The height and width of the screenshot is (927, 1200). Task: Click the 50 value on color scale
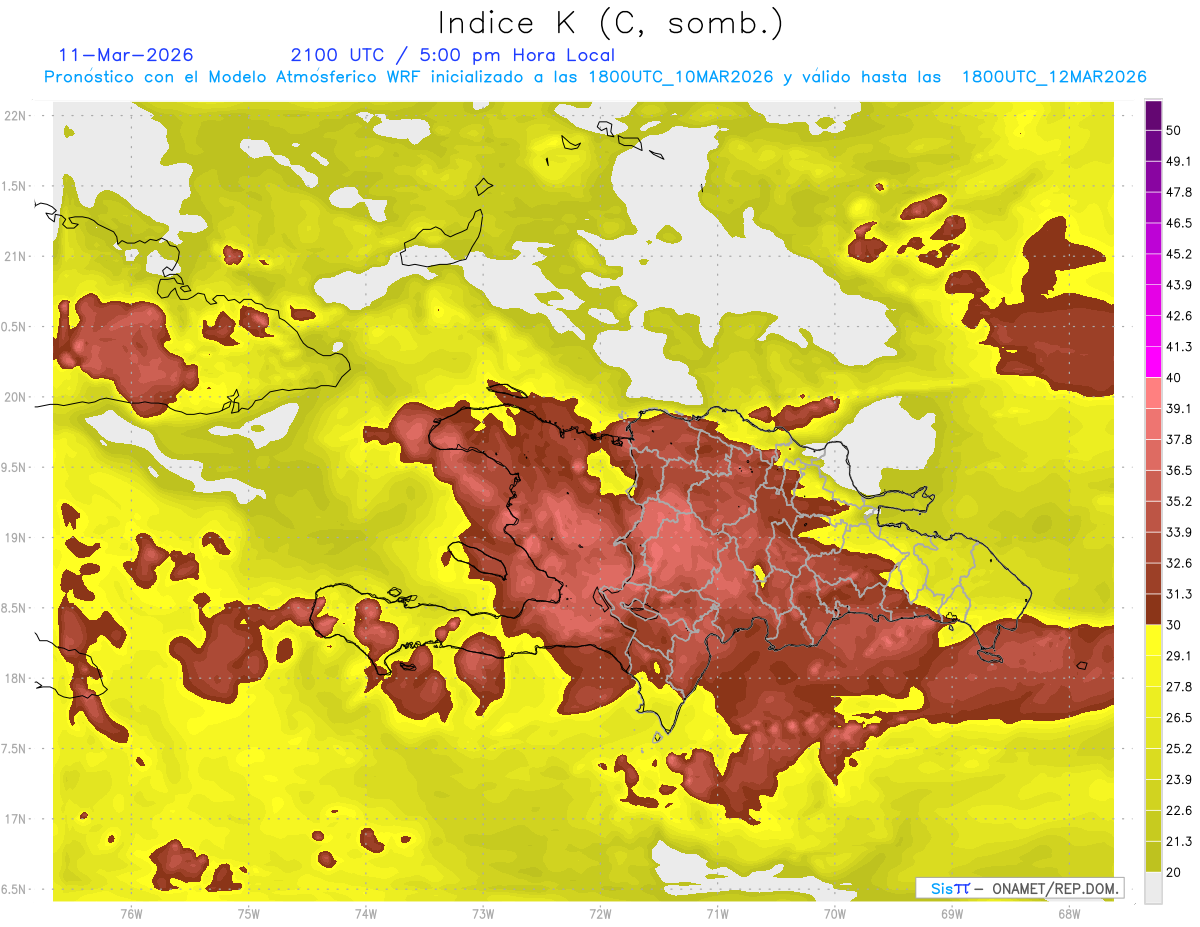[1174, 130]
